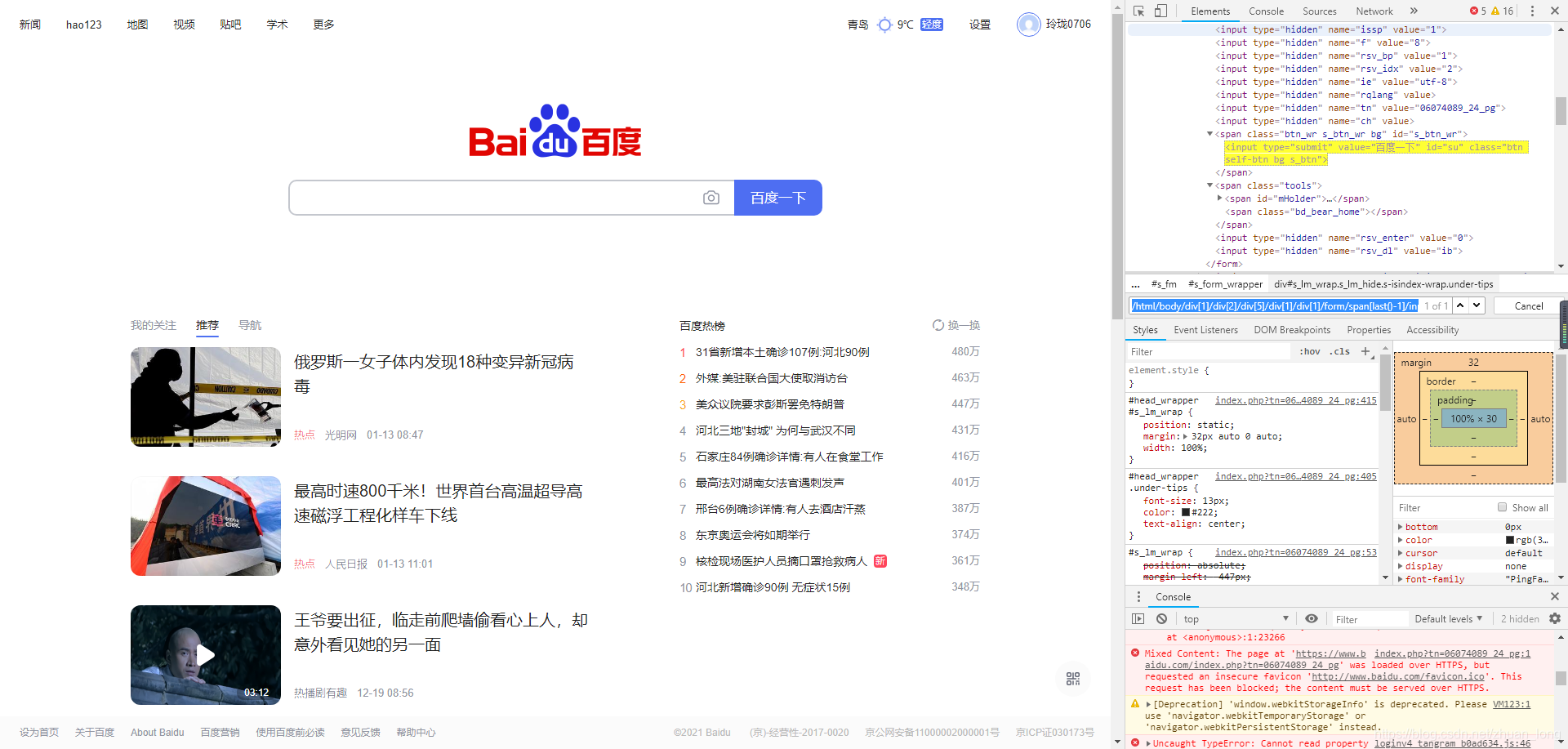Toggle the device toolbar in DevTools
This screenshot has width=1568, height=749.
[x=1160, y=11]
